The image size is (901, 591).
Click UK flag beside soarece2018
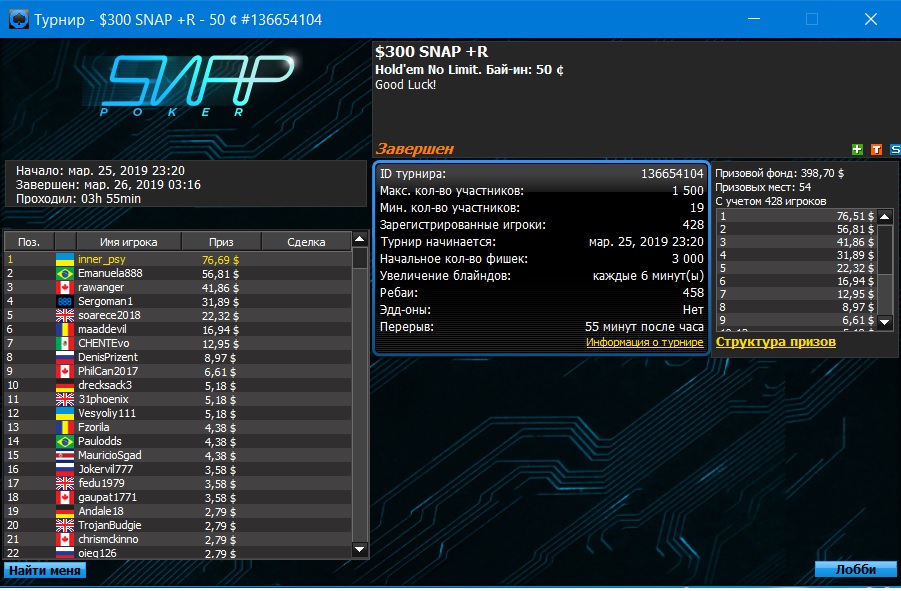(x=65, y=315)
